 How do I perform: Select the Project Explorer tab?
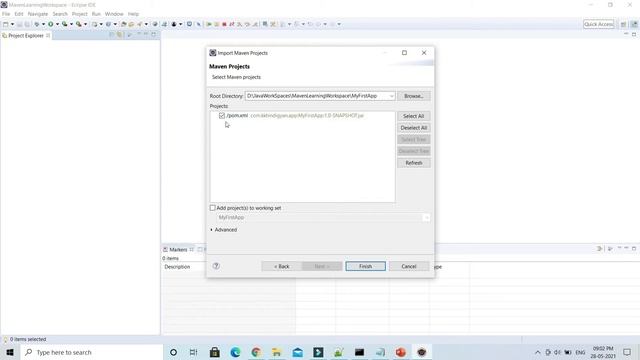[x=26, y=36]
